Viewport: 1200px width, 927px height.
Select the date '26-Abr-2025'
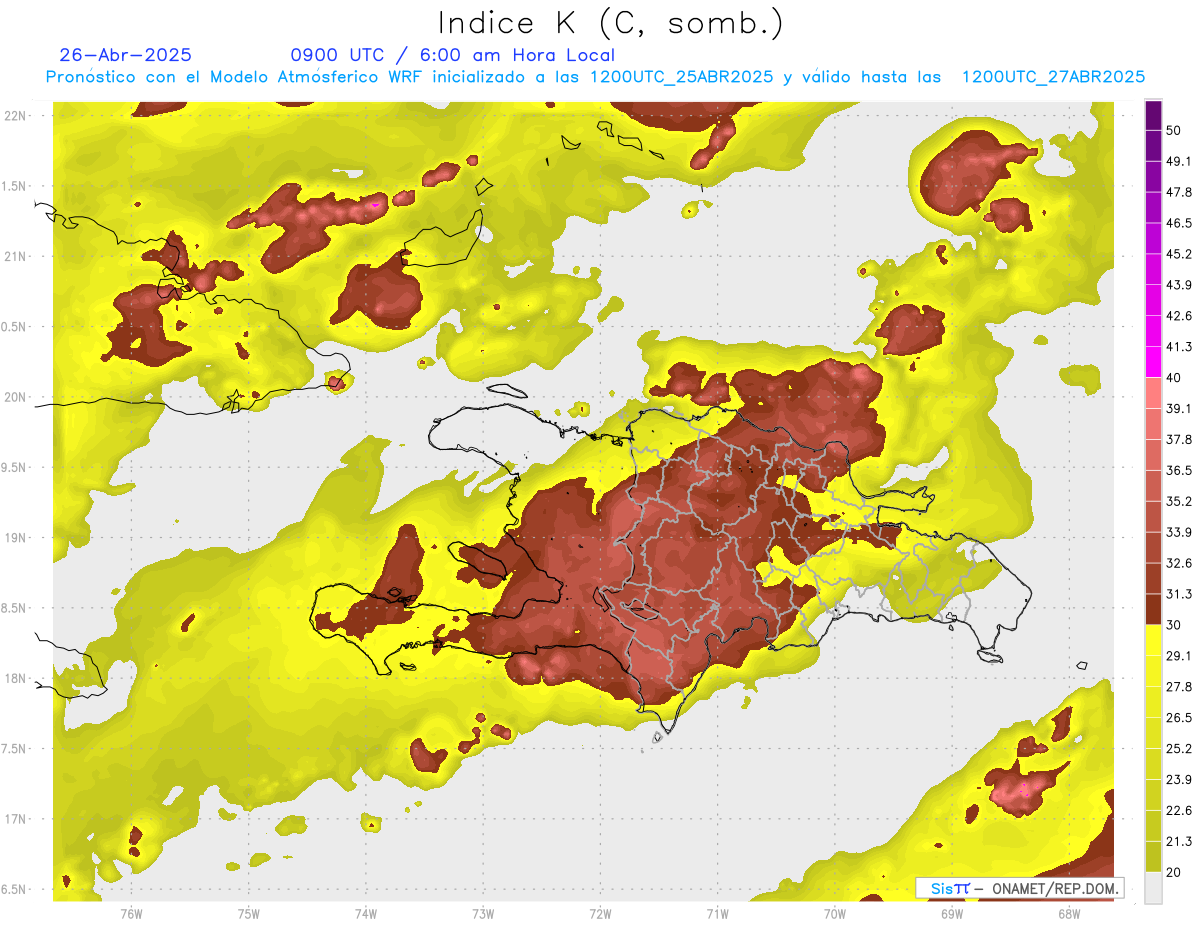coord(125,55)
